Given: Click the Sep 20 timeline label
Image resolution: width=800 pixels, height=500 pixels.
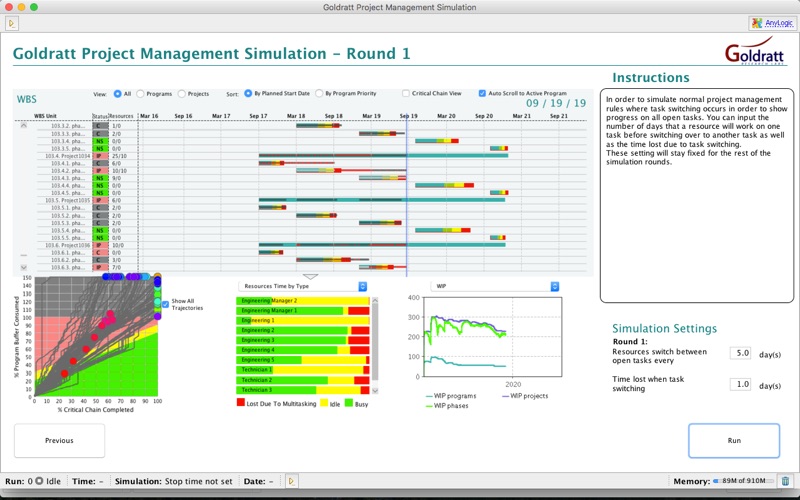Looking at the screenshot, I should point(484,116).
